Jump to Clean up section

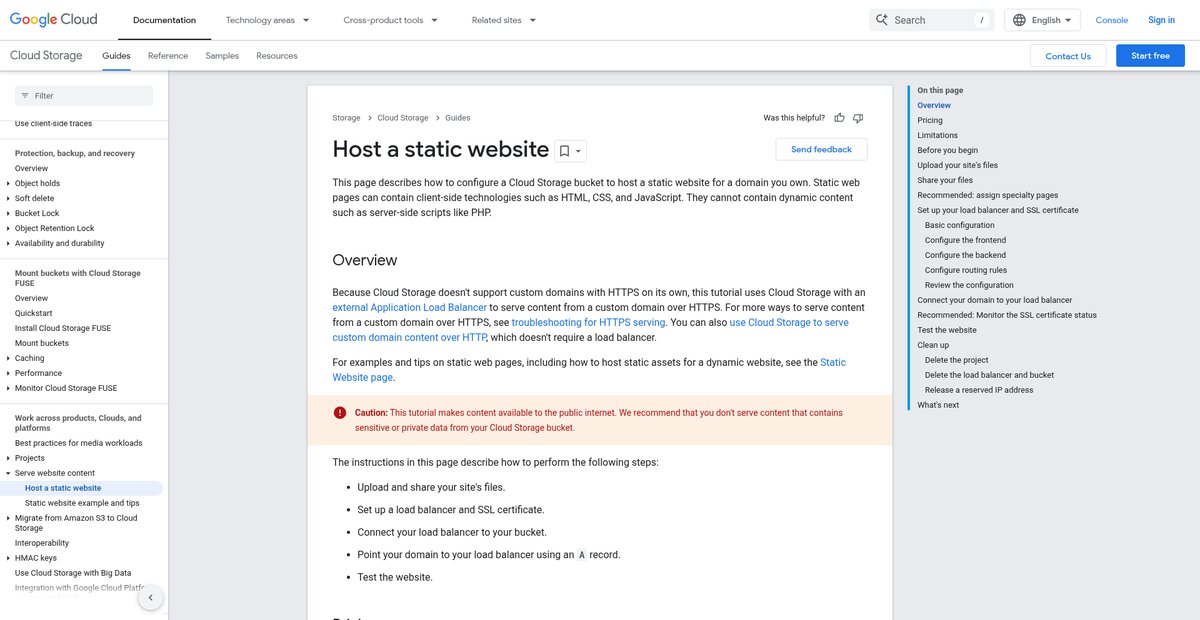(x=933, y=345)
